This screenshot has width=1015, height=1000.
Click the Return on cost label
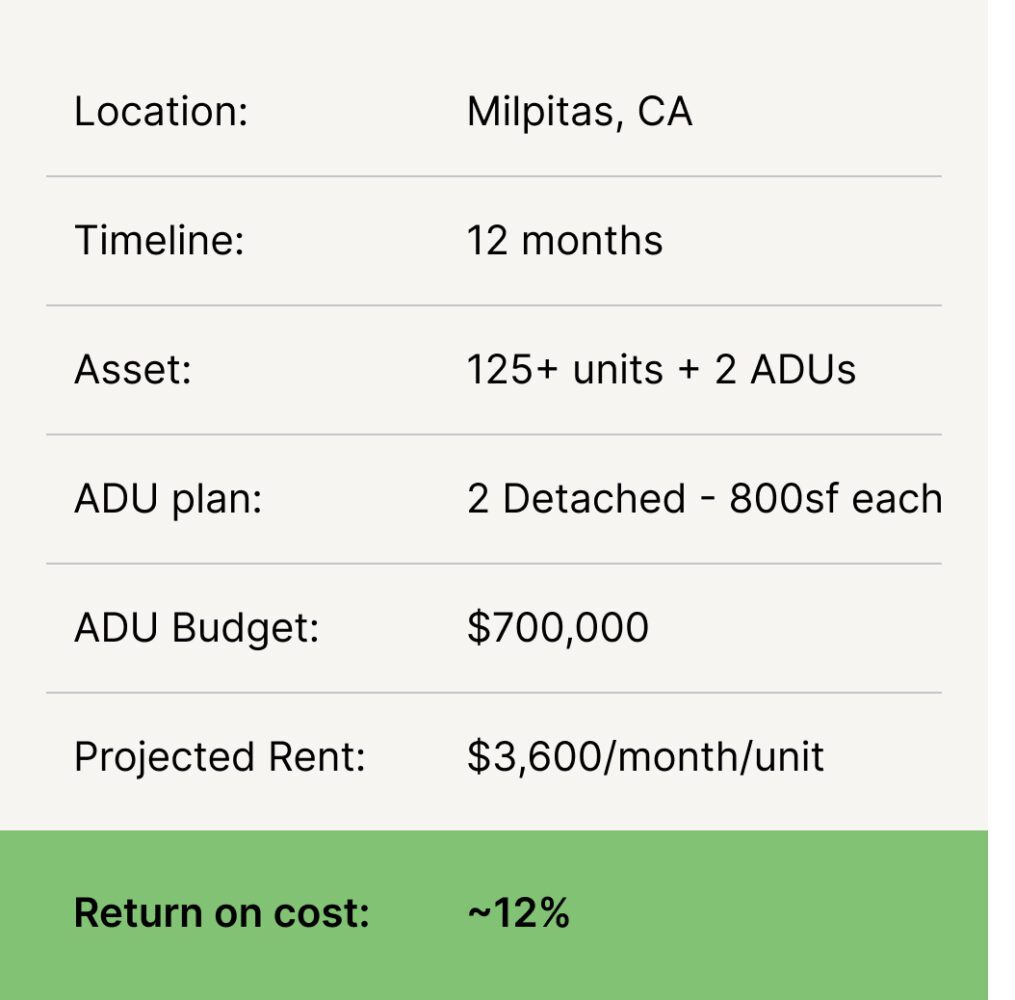[x=221, y=913]
